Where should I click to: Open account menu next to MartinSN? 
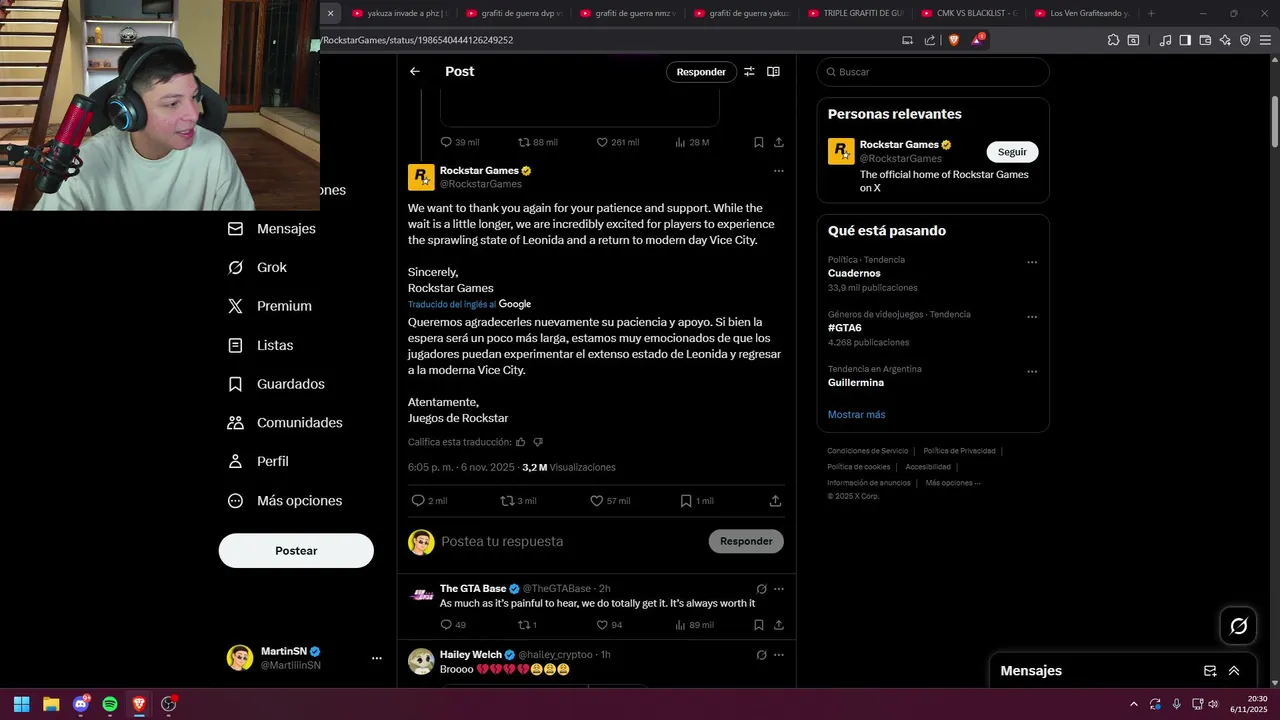377,658
